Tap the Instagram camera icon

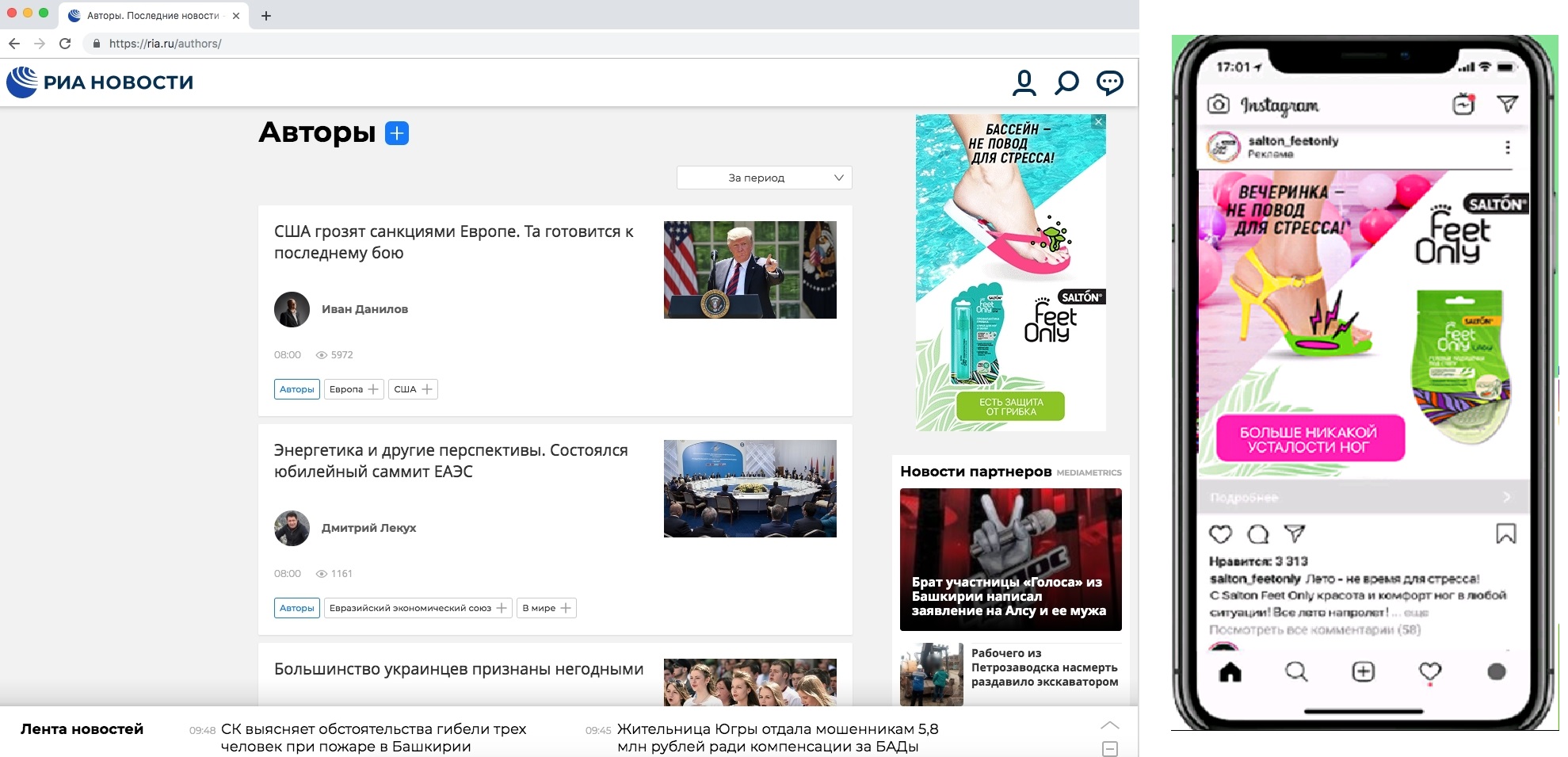point(1219,104)
